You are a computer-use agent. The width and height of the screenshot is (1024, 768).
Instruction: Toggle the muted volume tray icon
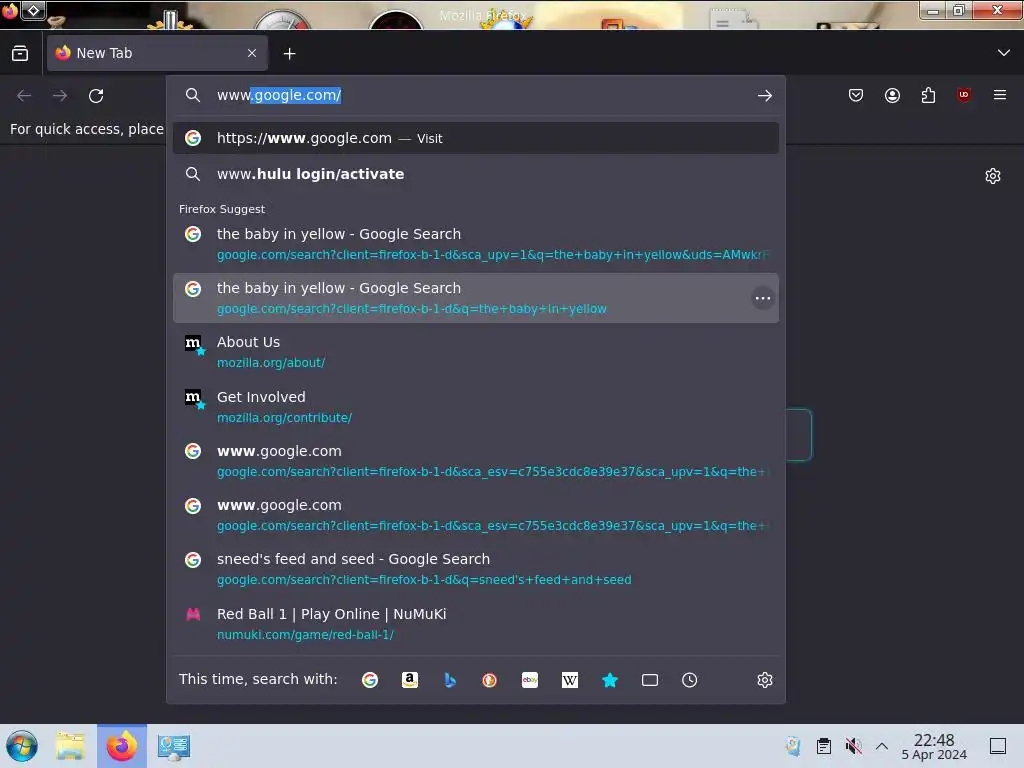tap(853, 746)
